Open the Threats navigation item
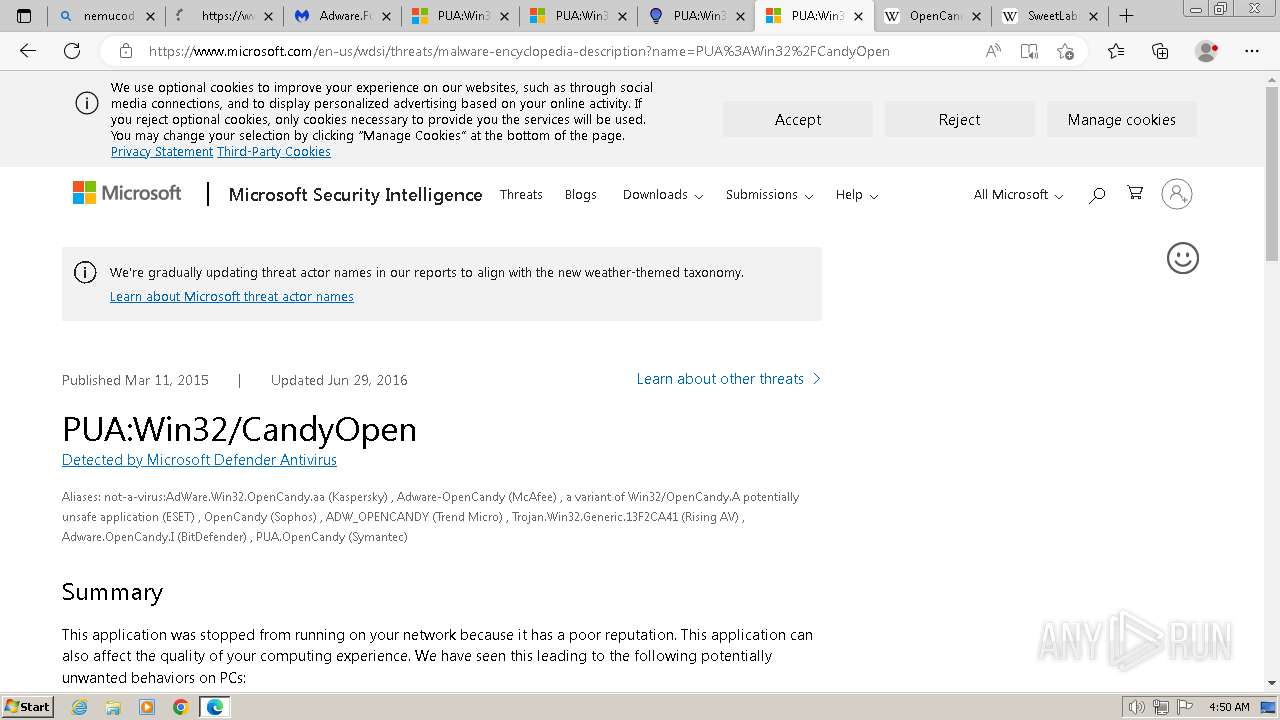This screenshot has height=720, width=1280. [x=521, y=195]
